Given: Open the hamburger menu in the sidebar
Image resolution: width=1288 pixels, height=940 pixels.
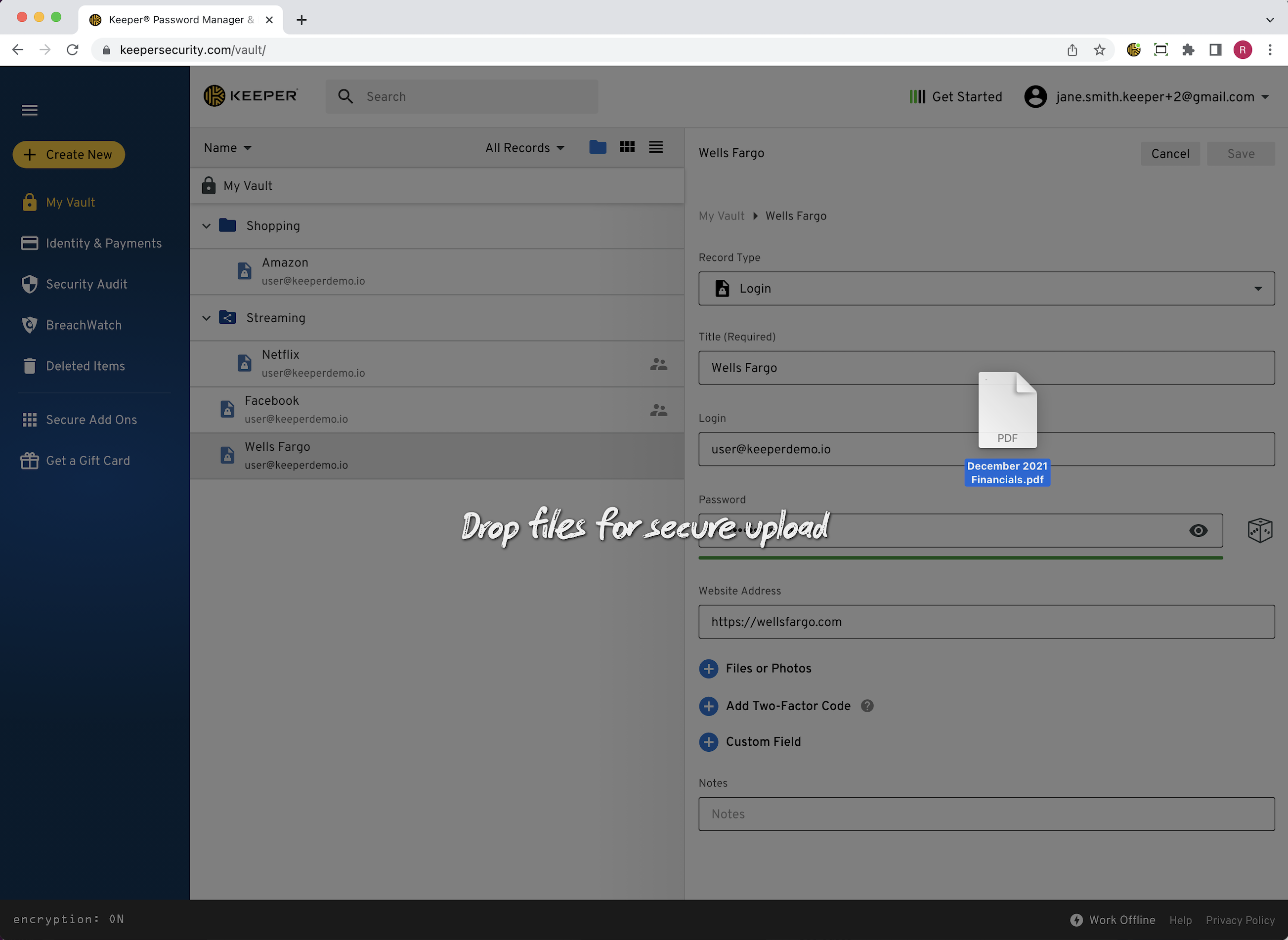Looking at the screenshot, I should click(30, 110).
